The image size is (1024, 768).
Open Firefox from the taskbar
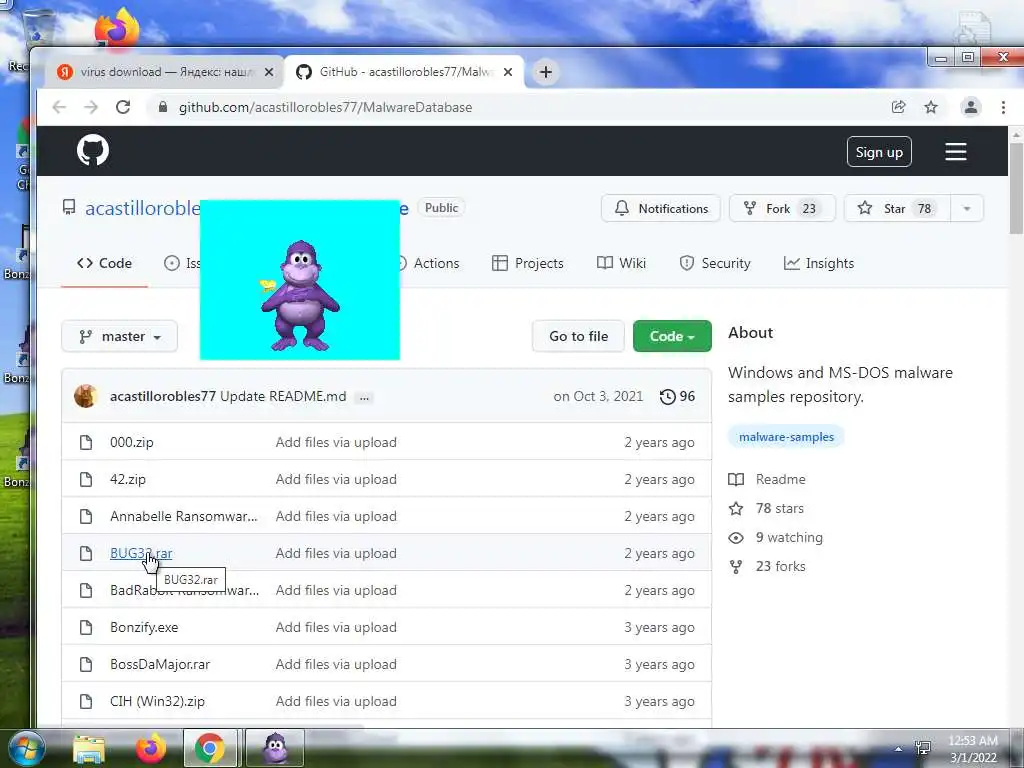coord(151,748)
